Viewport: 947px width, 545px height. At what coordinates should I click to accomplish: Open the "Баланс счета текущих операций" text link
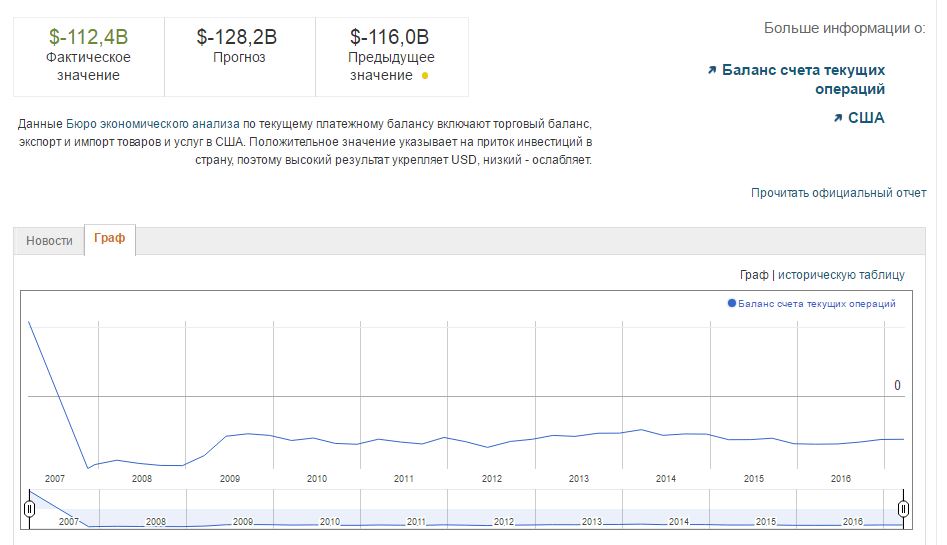pyautogui.click(x=803, y=79)
